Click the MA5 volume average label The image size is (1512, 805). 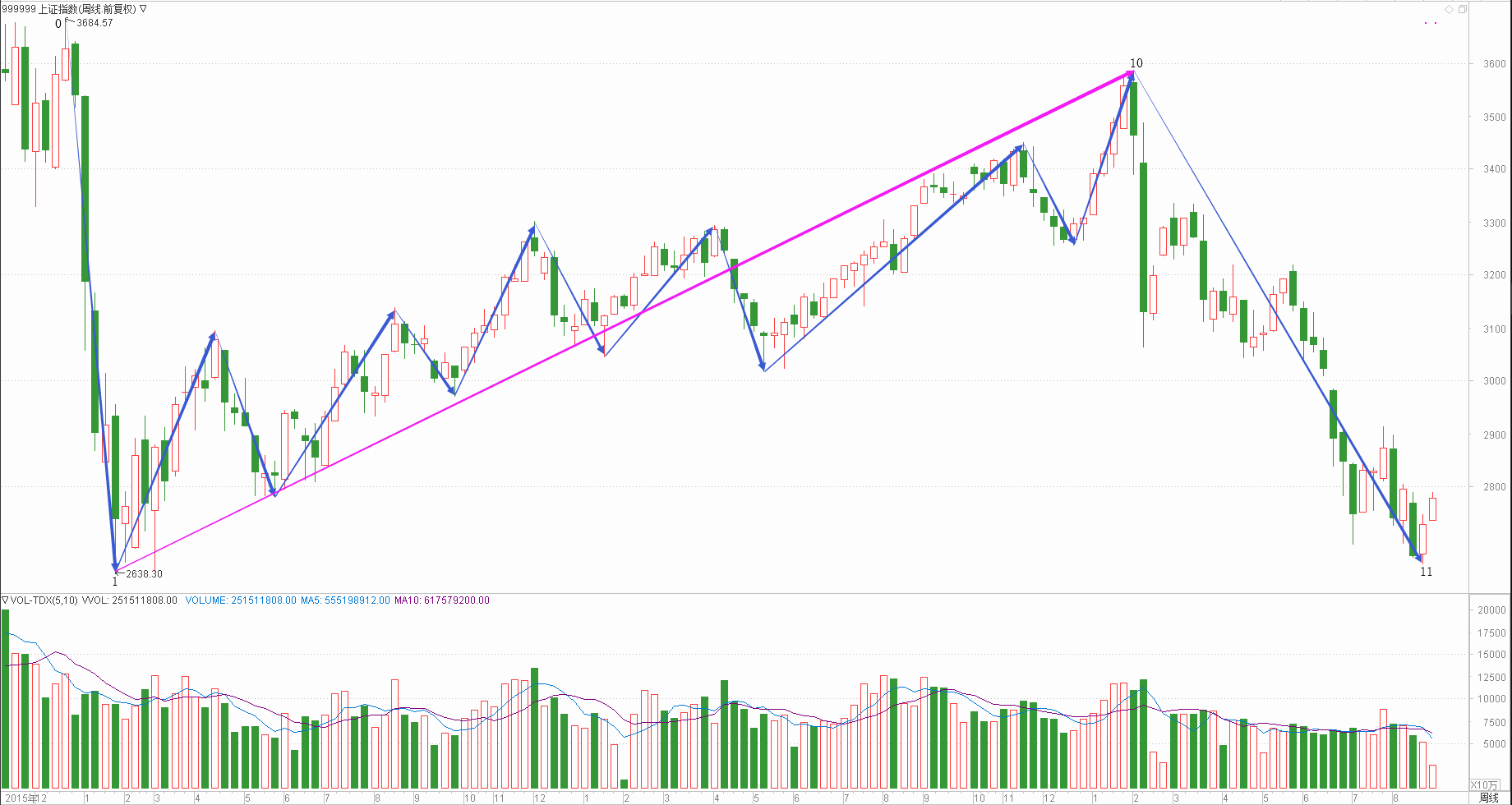click(345, 600)
